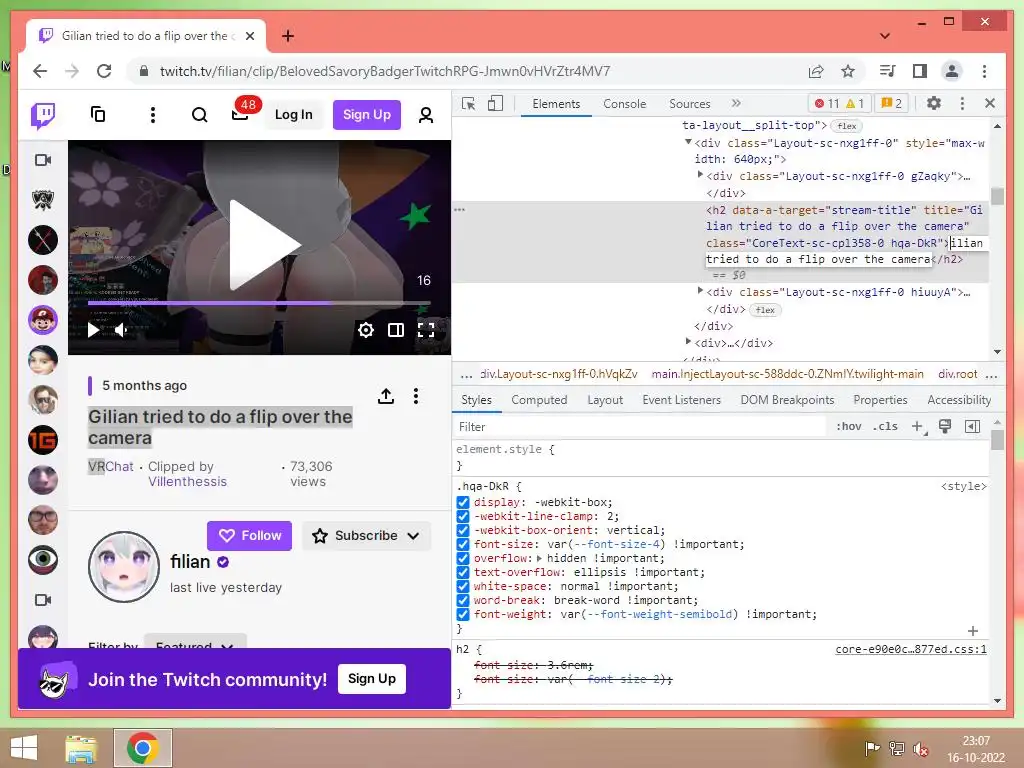Click the errors and warnings counter
The width and height of the screenshot is (1024, 768).
click(839, 103)
